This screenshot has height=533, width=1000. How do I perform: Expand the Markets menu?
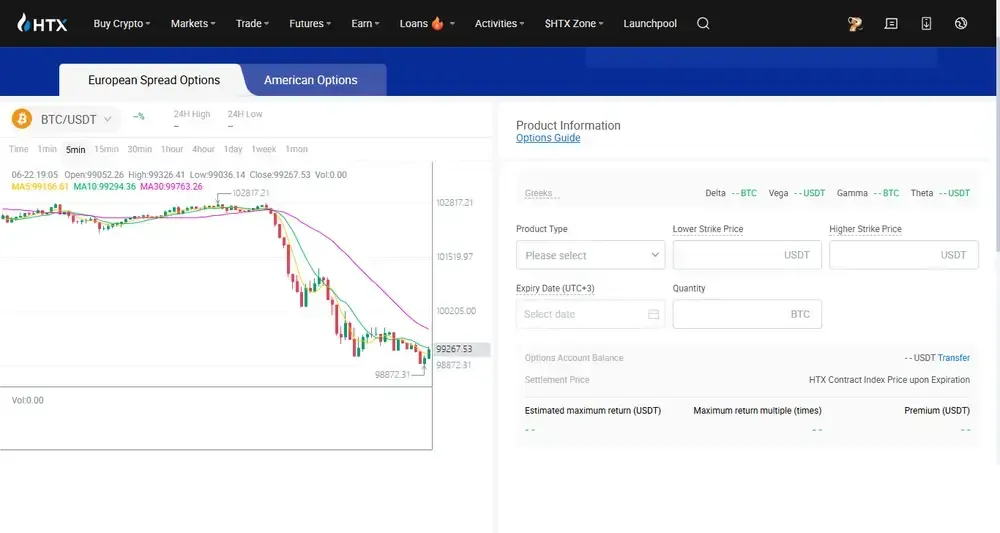193,24
